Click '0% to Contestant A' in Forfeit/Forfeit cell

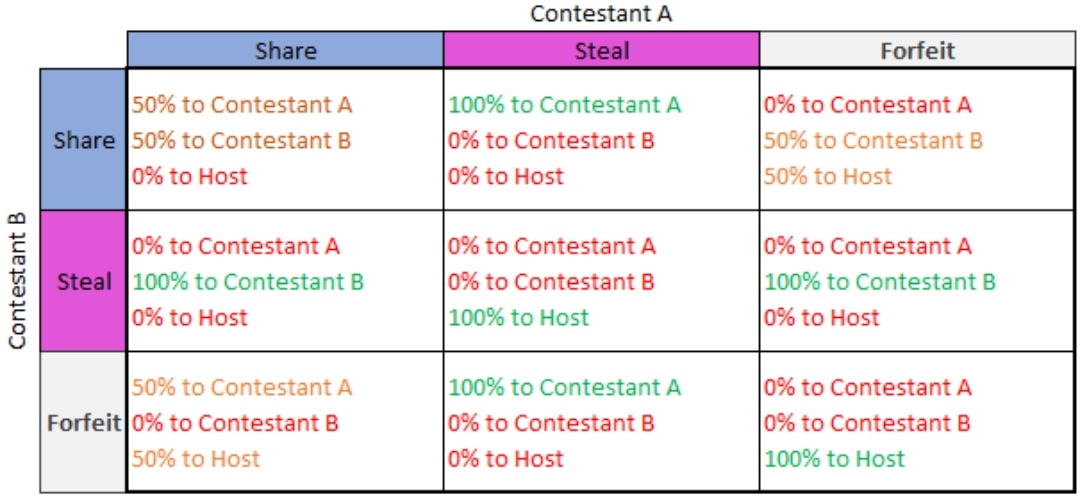tap(867, 387)
